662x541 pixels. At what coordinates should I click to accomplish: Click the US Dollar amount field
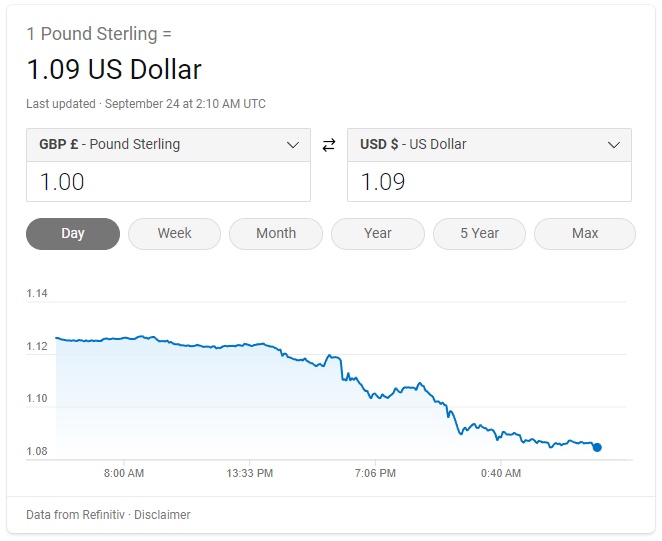489,182
